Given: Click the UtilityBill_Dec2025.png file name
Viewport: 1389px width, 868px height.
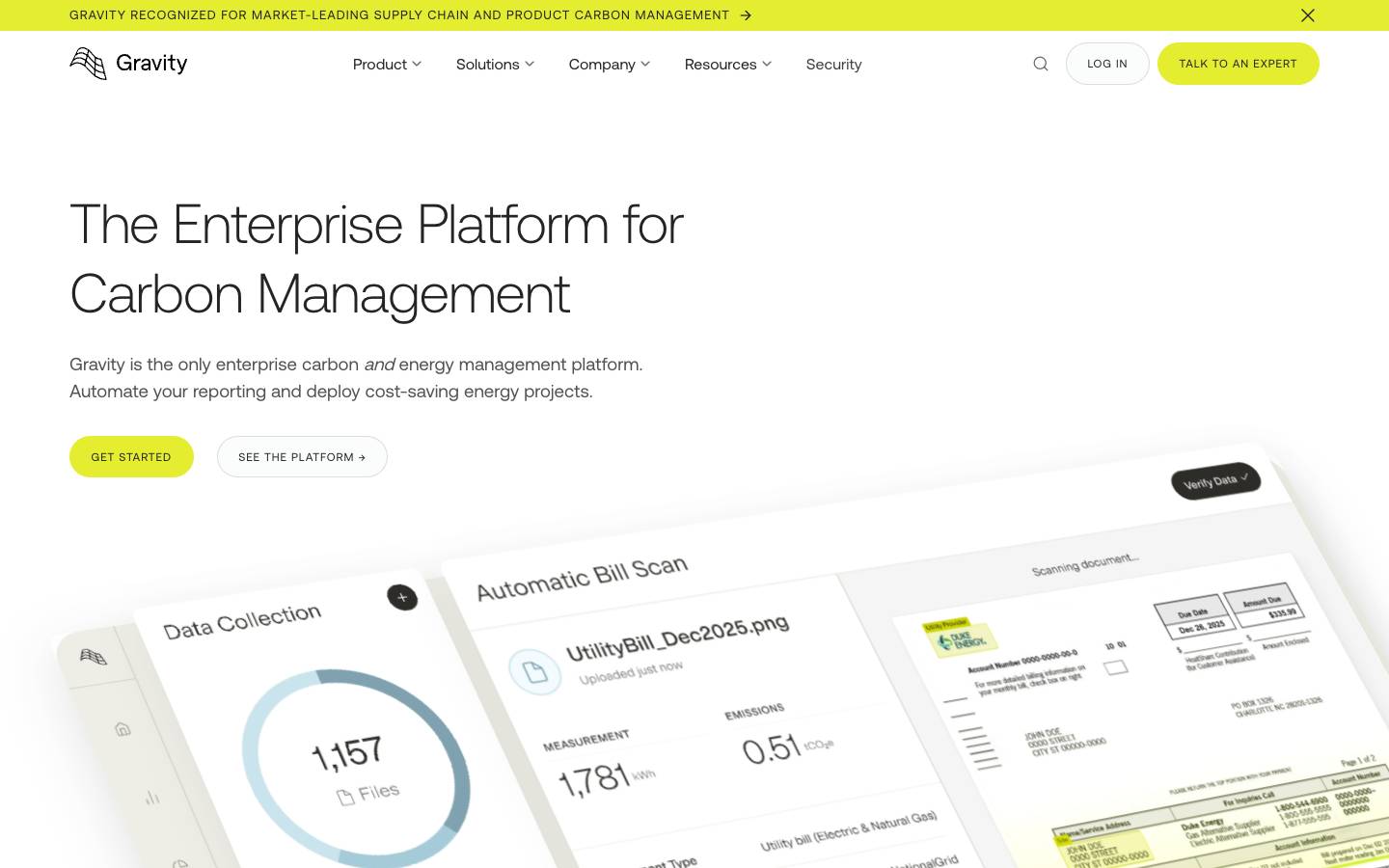Looking at the screenshot, I should pos(677,637).
